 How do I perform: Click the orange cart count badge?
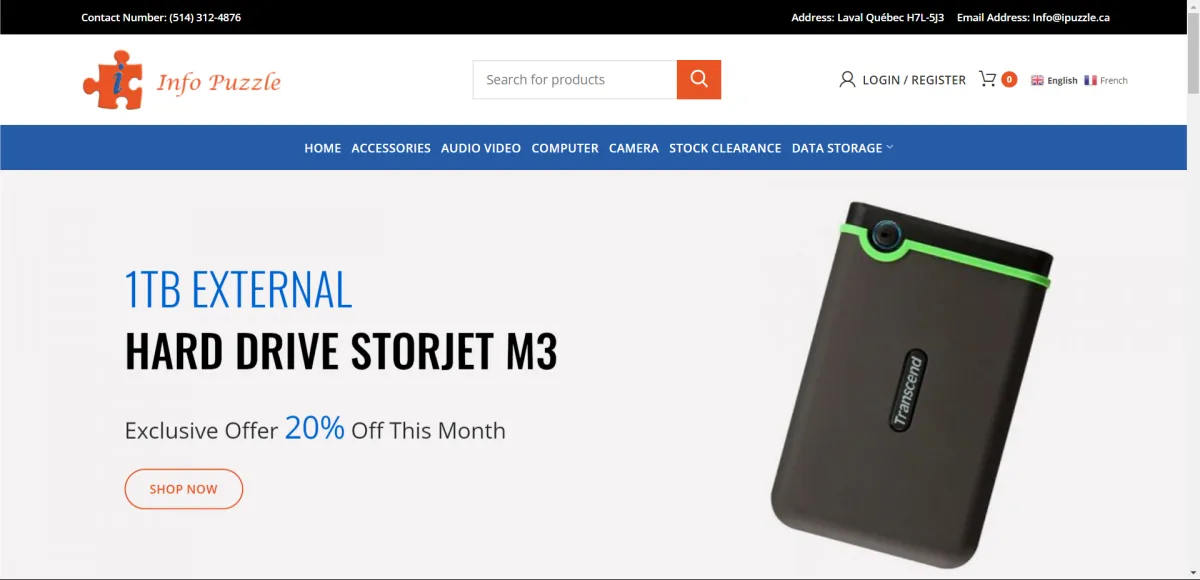pos(1009,79)
